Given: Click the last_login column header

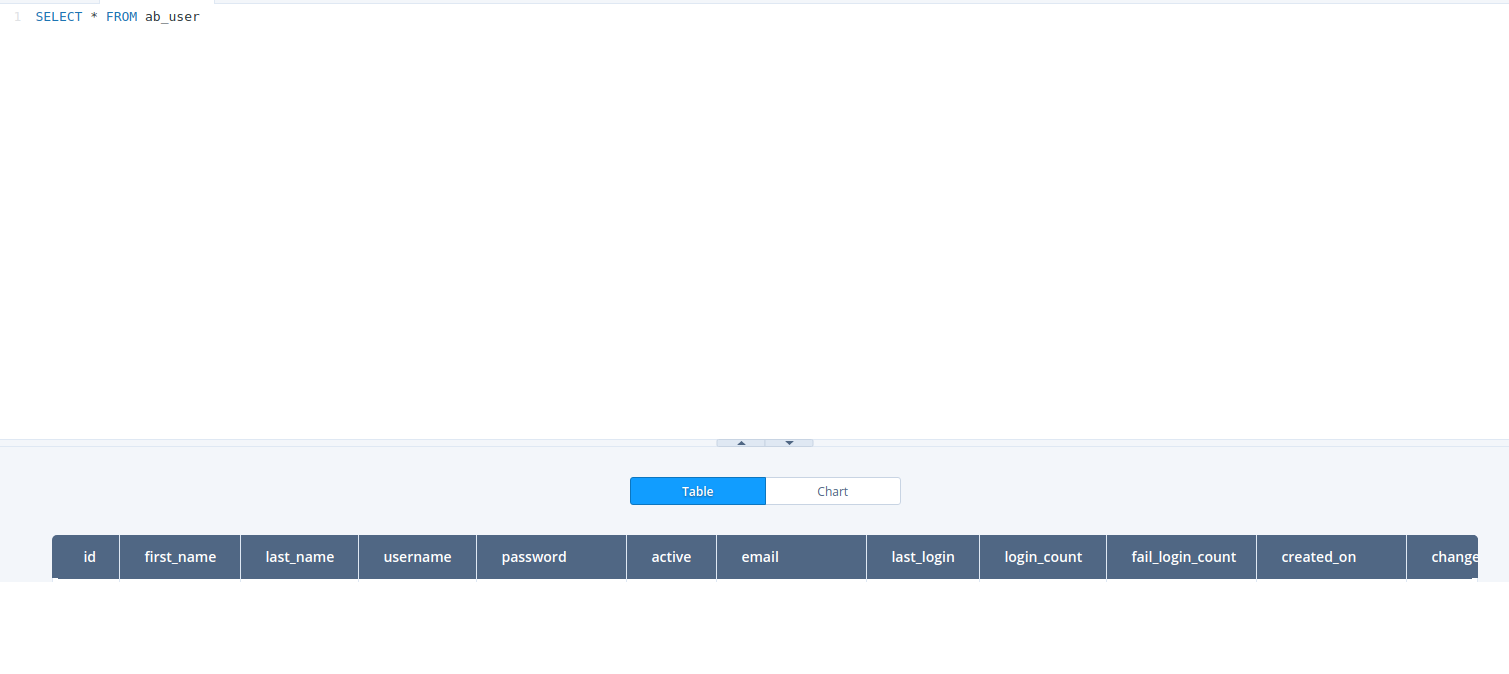Looking at the screenshot, I should tap(923, 557).
